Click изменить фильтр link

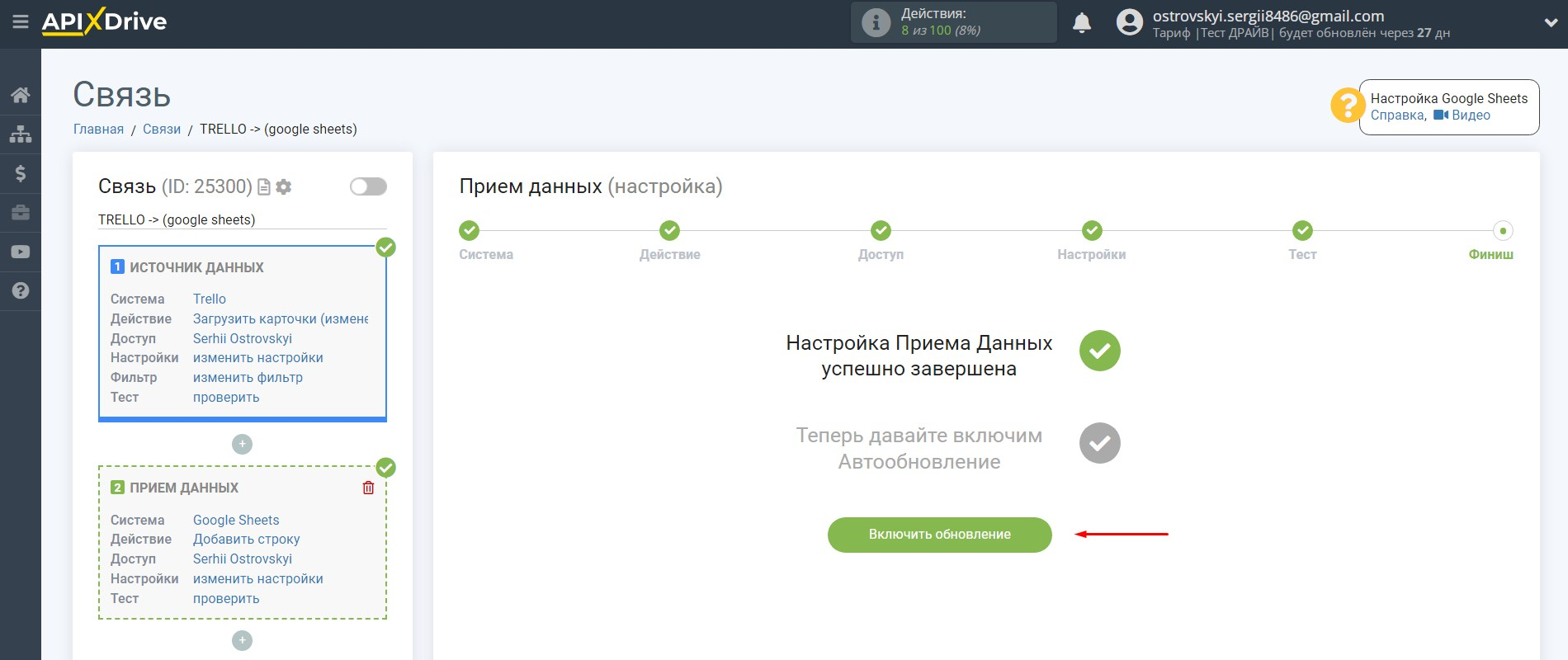(248, 377)
